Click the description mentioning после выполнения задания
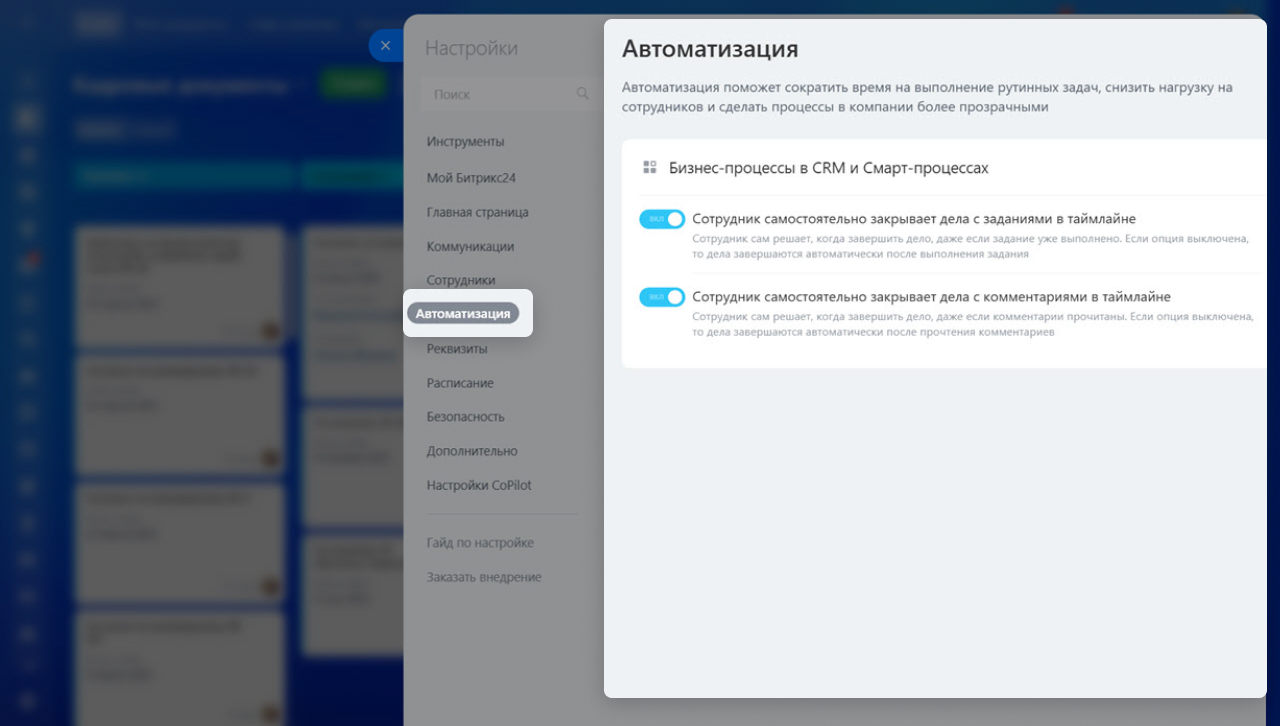1280x726 pixels. coord(971,247)
